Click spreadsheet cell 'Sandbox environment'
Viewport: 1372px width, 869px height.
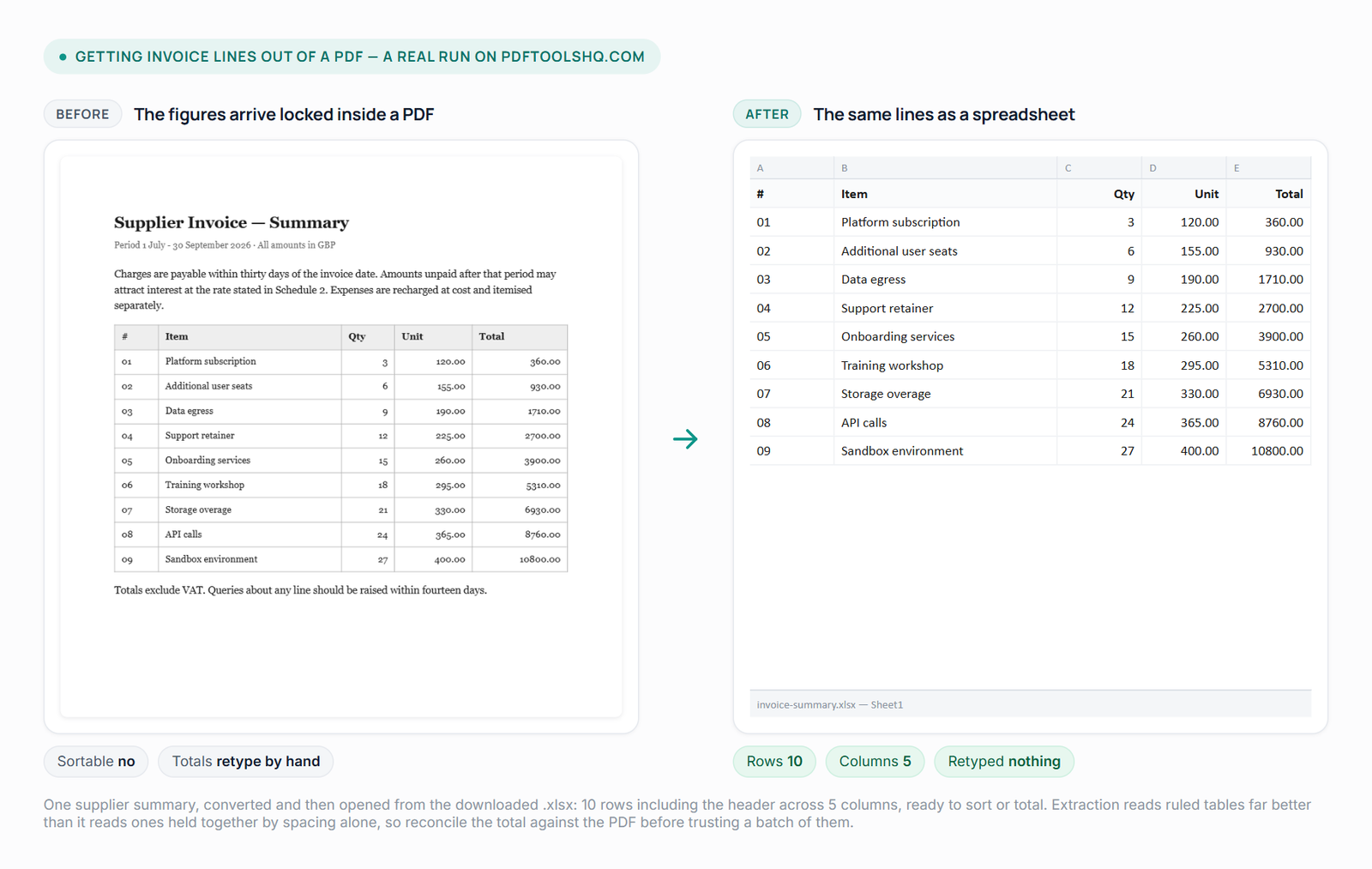(945, 451)
